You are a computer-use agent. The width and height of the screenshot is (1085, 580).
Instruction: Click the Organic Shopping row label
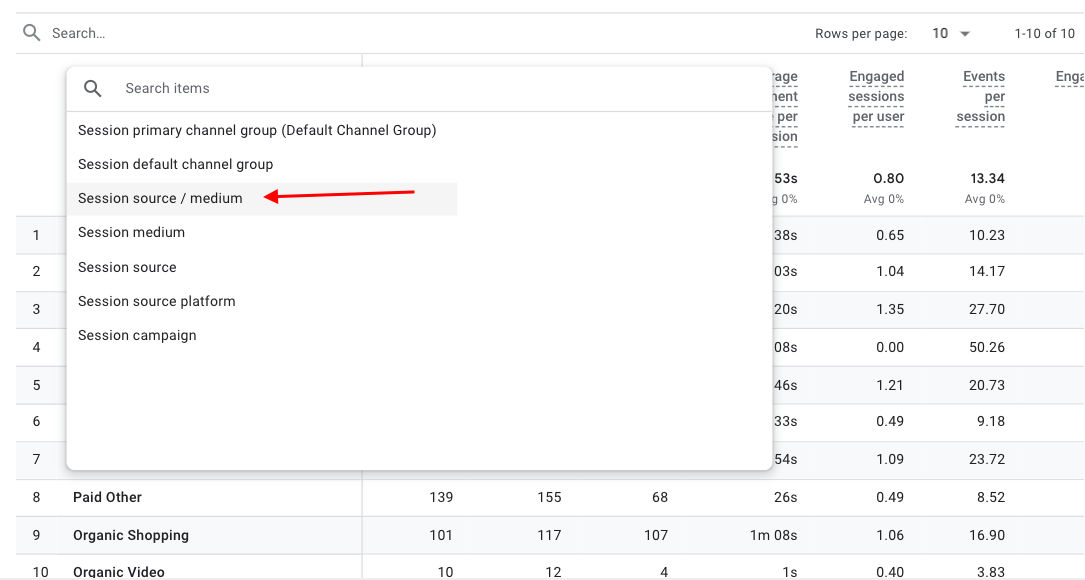(x=130, y=535)
